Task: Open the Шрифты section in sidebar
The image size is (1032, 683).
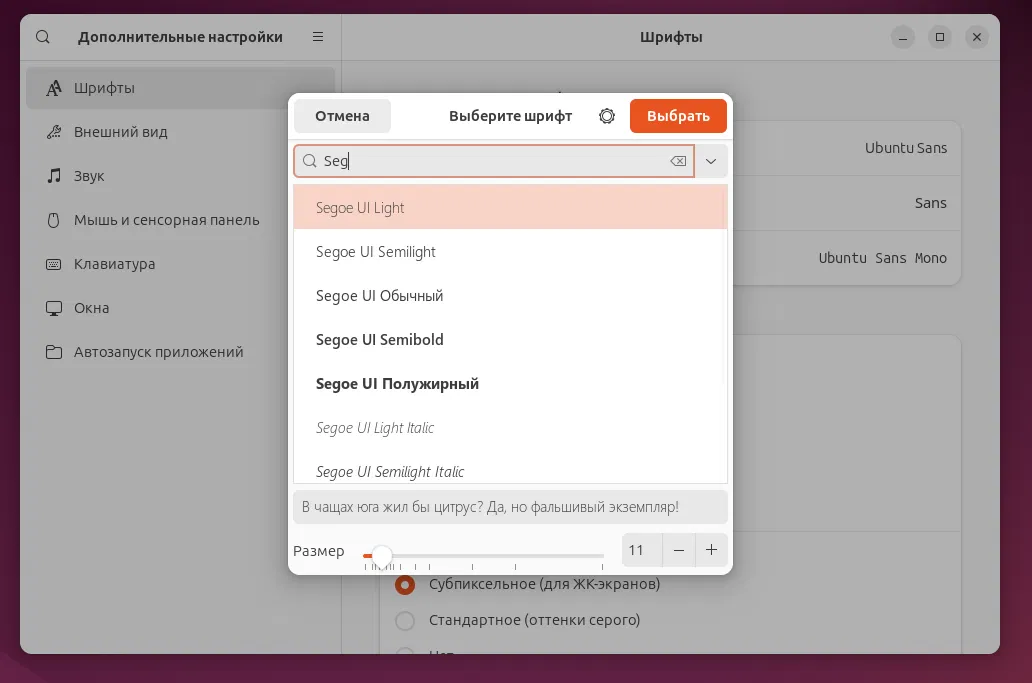Action: pos(180,88)
